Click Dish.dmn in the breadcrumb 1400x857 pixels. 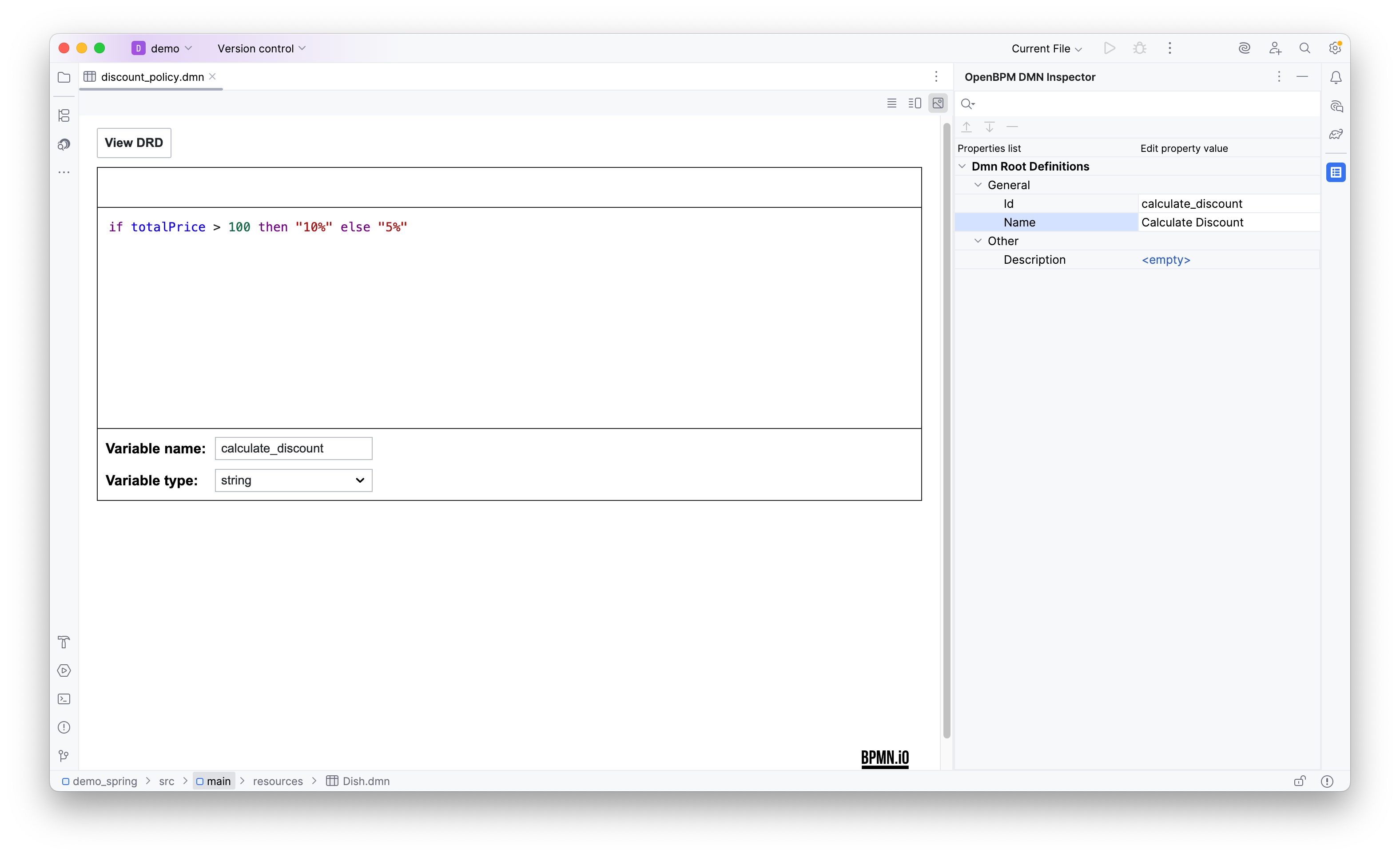[x=358, y=782]
